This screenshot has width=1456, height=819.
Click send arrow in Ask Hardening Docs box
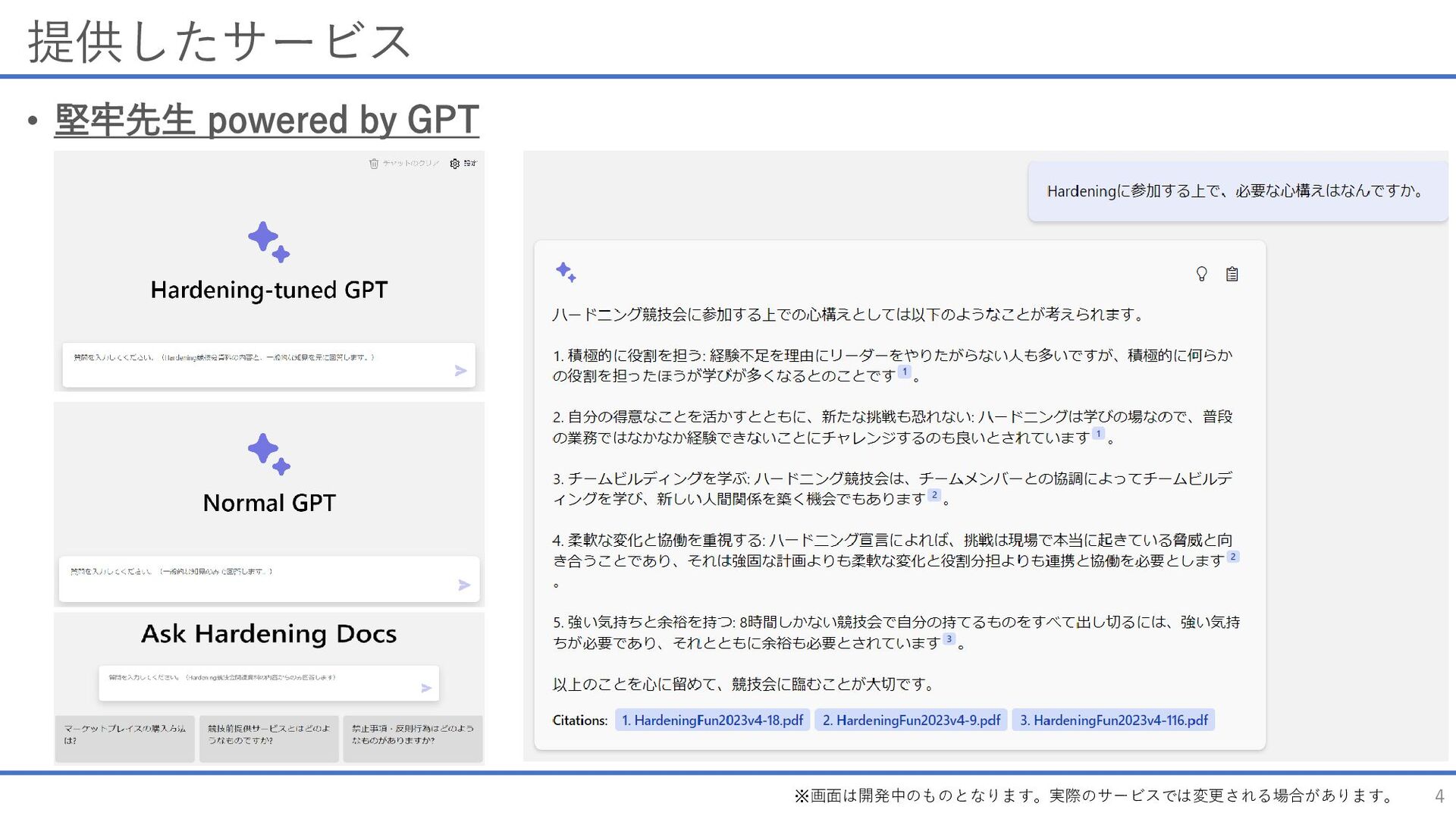[x=426, y=688]
